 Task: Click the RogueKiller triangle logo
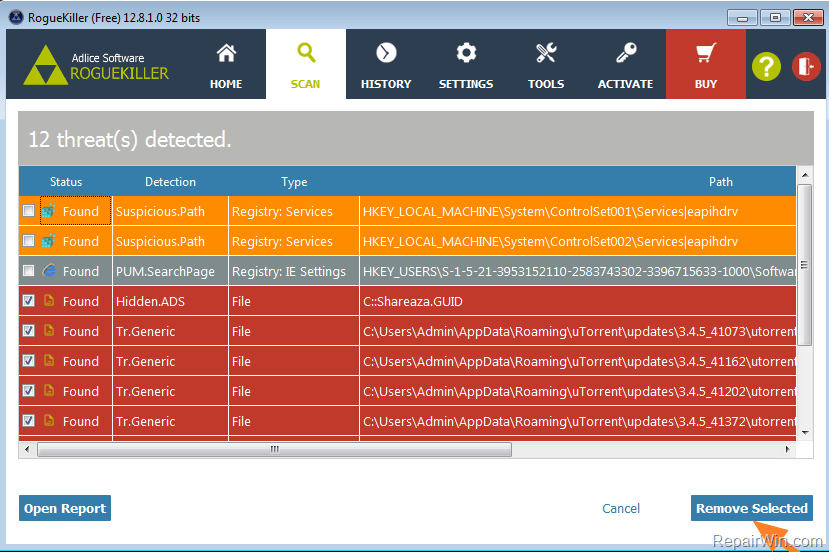point(45,66)
